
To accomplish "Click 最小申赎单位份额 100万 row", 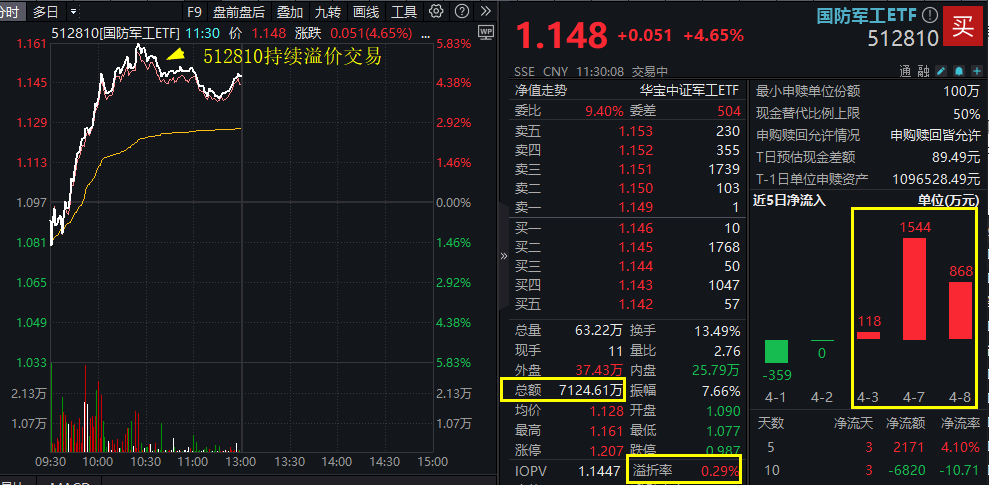I will [x=868, y=91].
